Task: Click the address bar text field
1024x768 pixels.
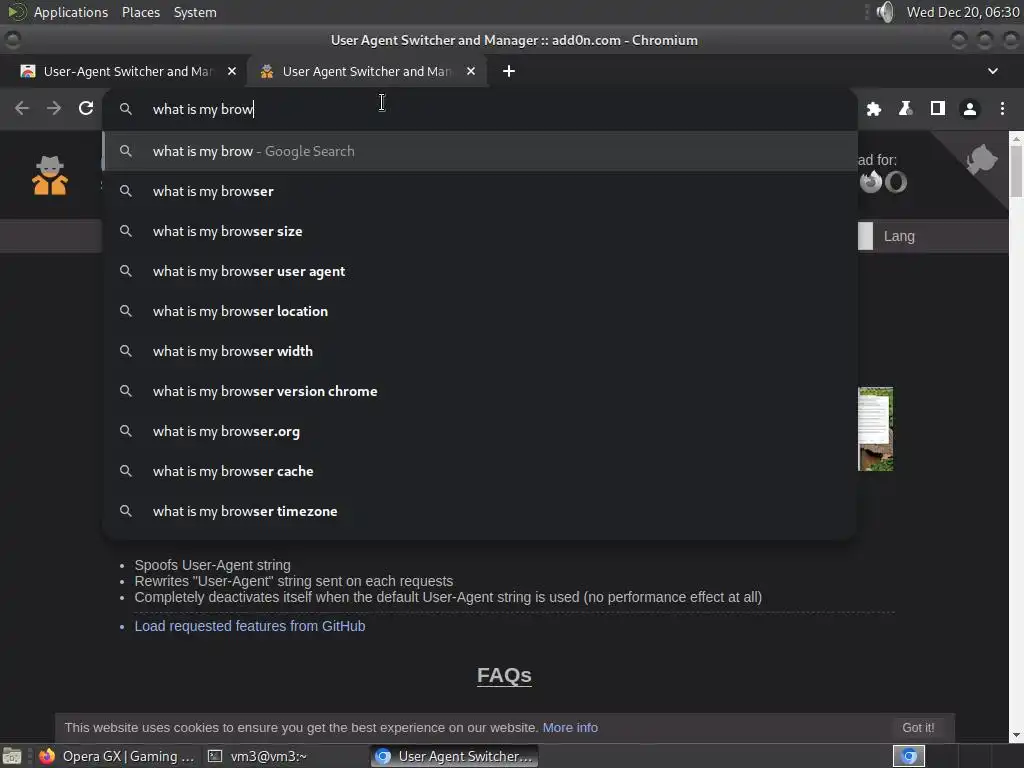Action: pyautogui.click(x=480, y=109)
